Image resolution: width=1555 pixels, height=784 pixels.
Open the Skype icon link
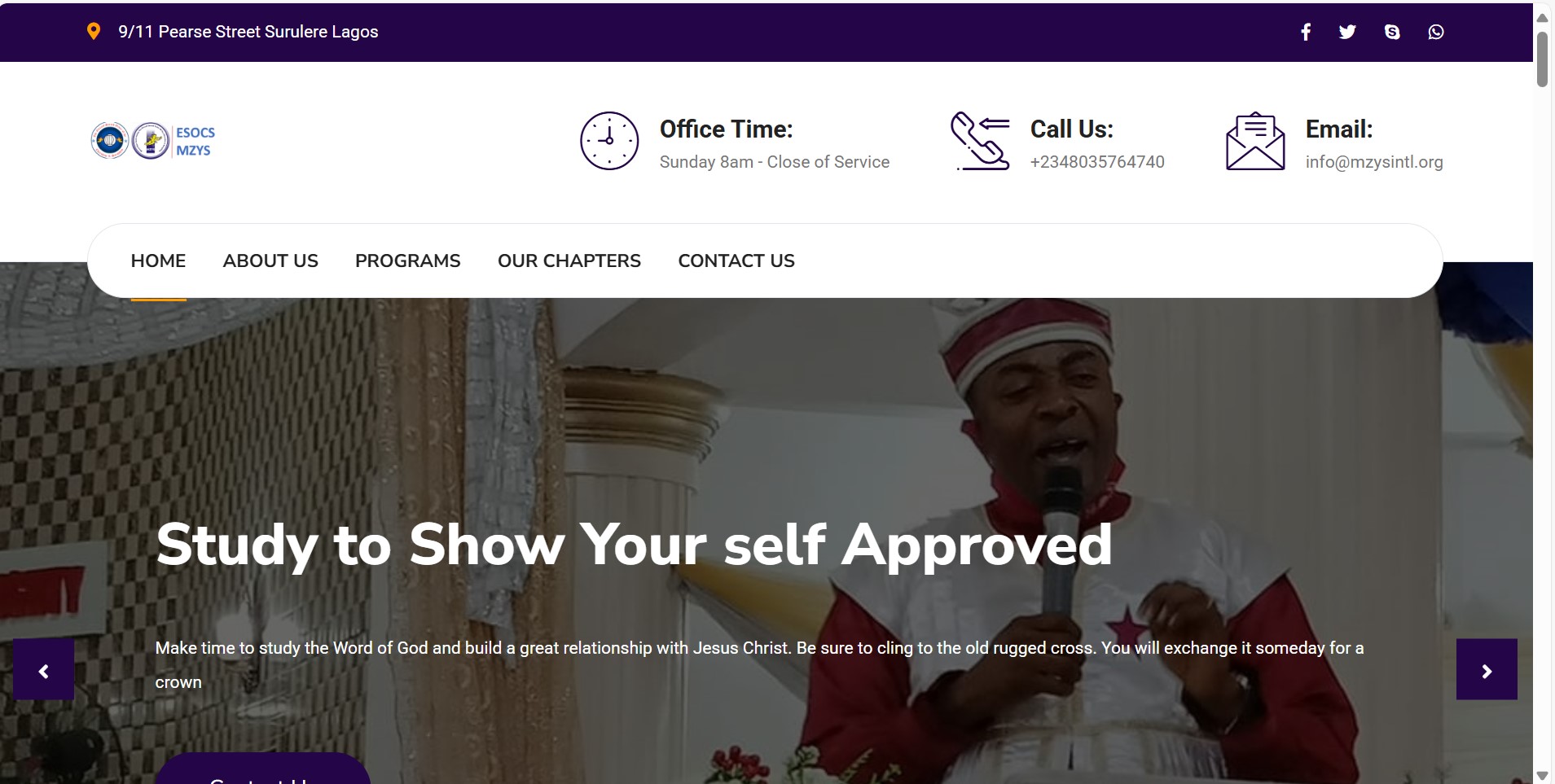coord(1392,32)
